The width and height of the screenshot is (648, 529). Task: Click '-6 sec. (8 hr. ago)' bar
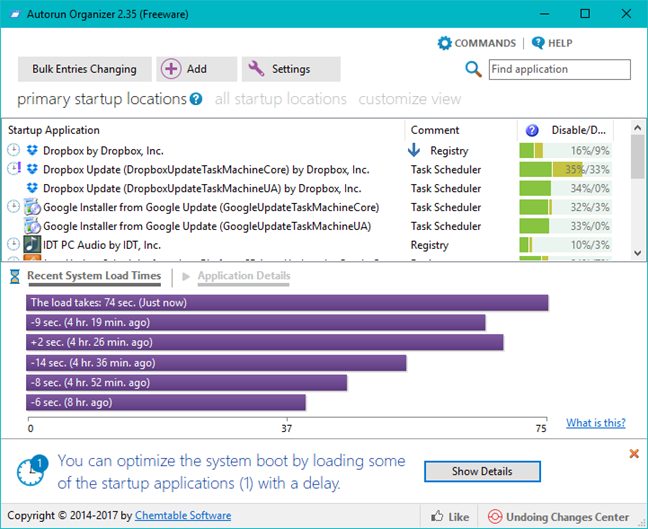click(166, 403)
